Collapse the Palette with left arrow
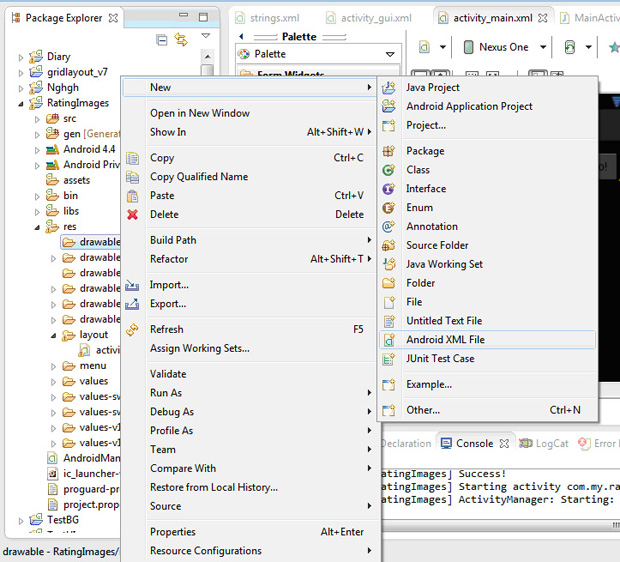The image size is (620, 562). [241, 36]
